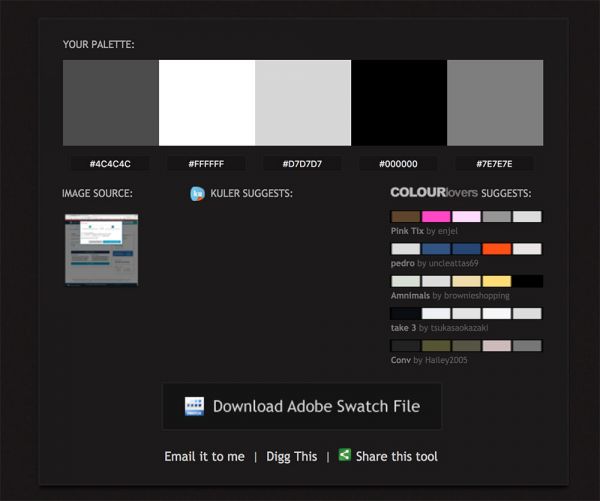Select the #000000 hex code field
The width and height of the screenshot is (600, 501).
point(398,164)
